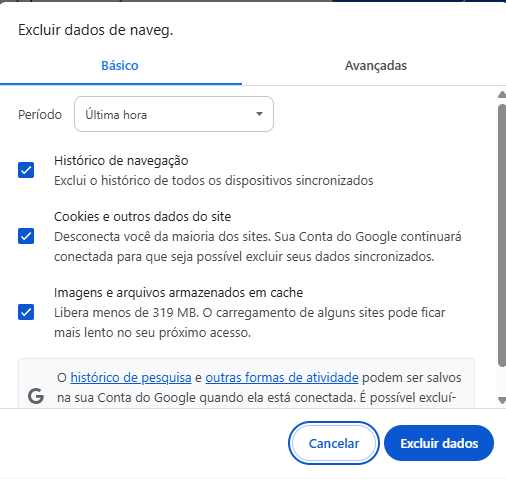The width and height of the screenshot is (506, 479).
Task: Click the scrollbar up arrow
Action: [502, 95]
